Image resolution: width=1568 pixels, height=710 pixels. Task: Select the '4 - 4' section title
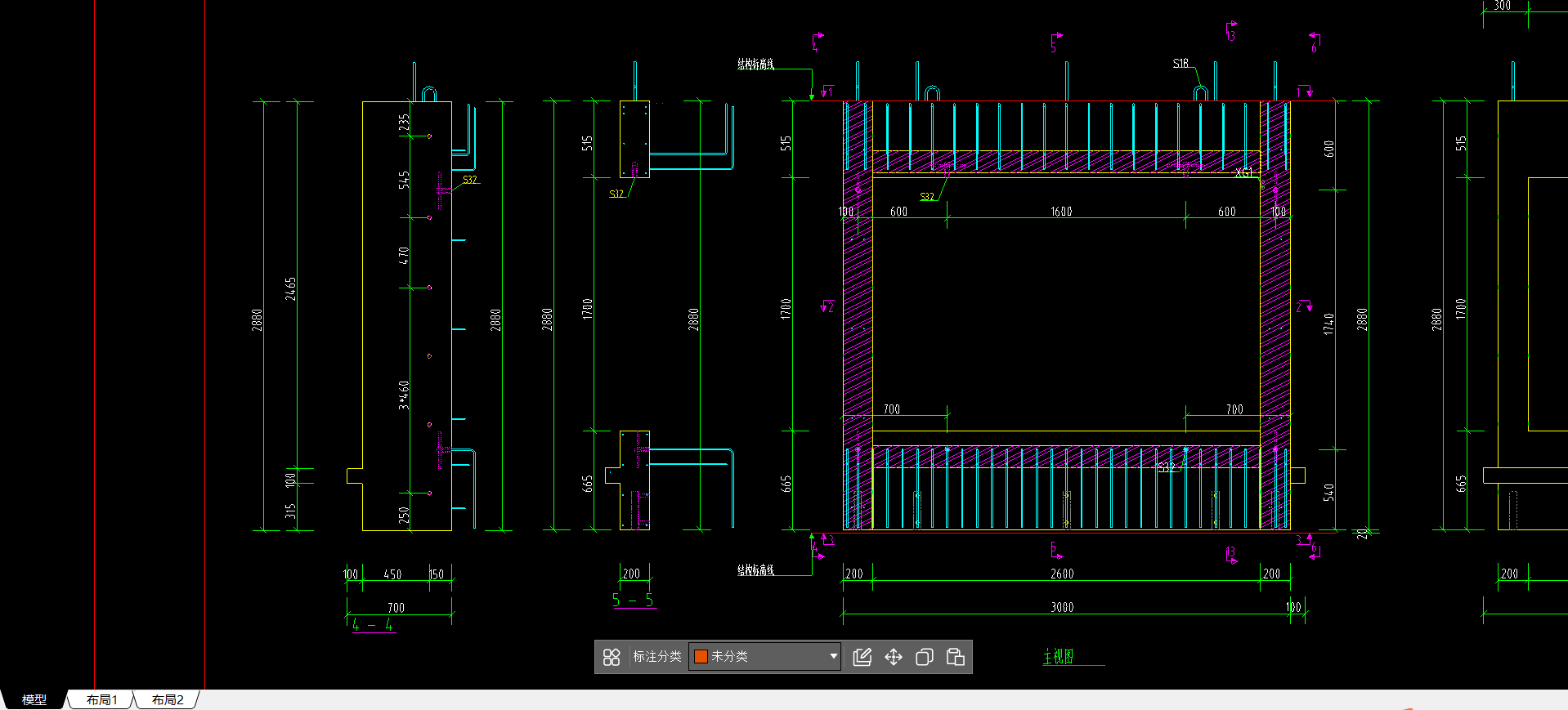pos(373,625)
